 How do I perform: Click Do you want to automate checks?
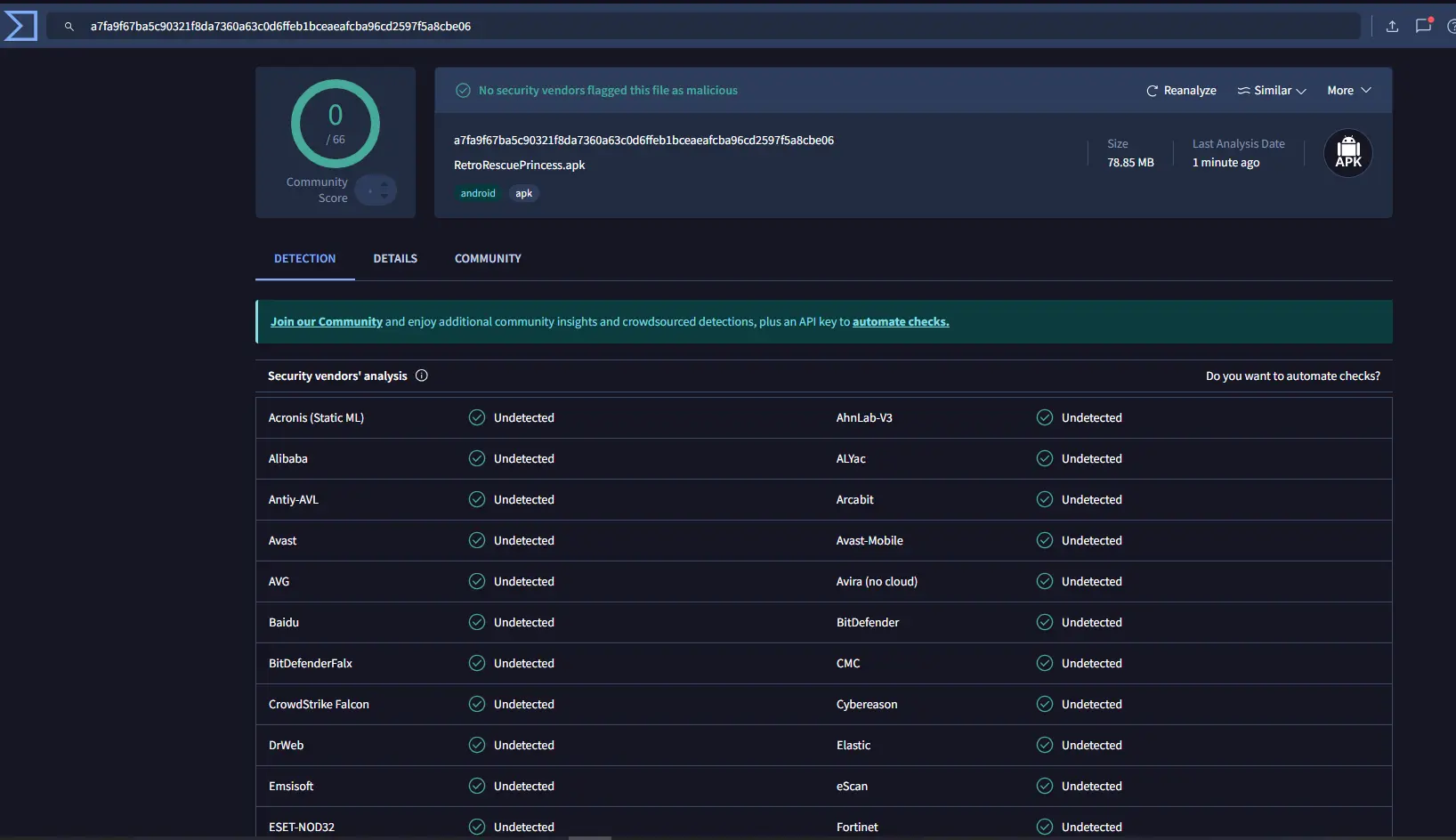[1293, 376]
